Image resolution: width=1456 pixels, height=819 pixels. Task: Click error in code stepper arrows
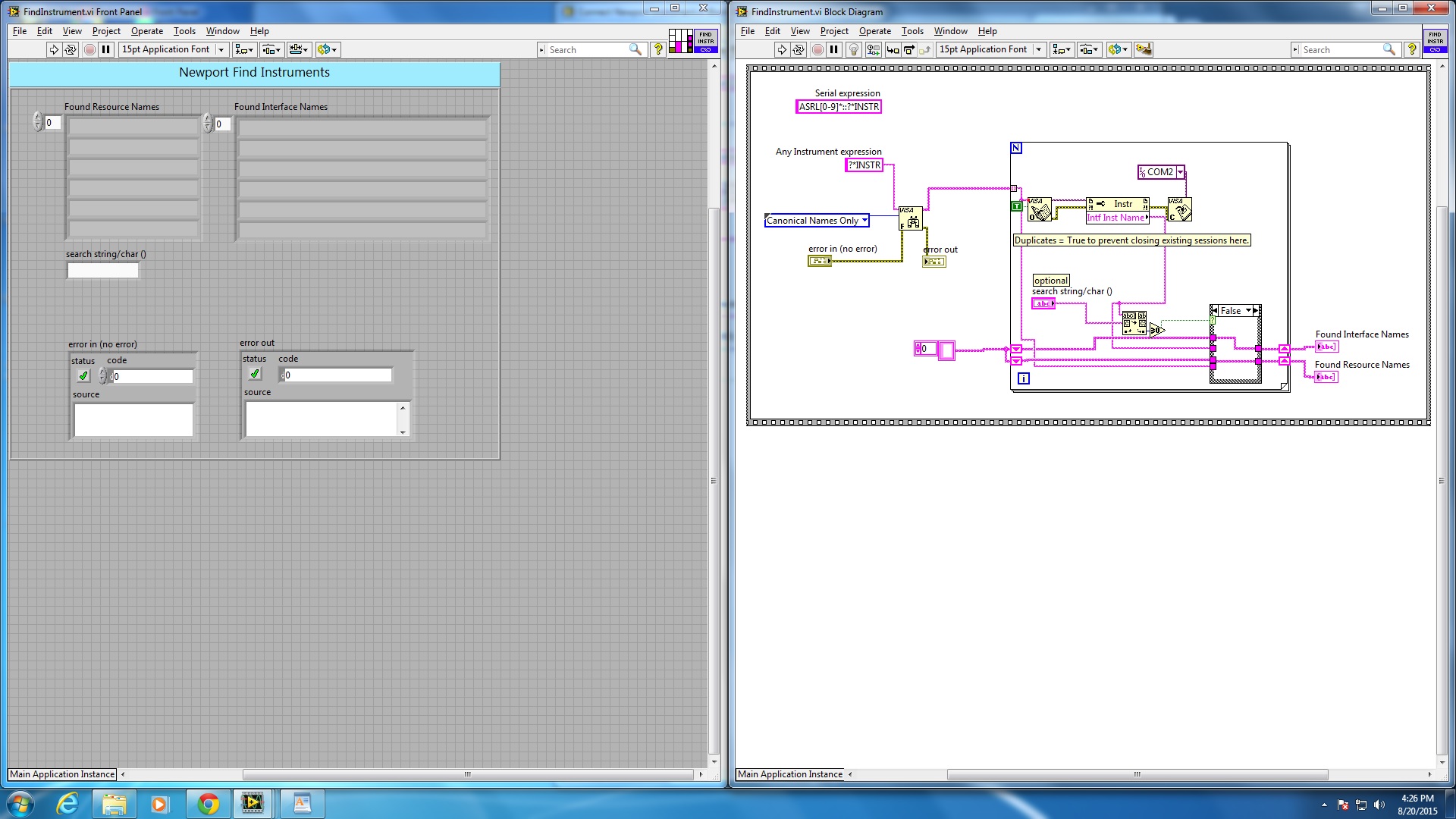coord(102,376)
